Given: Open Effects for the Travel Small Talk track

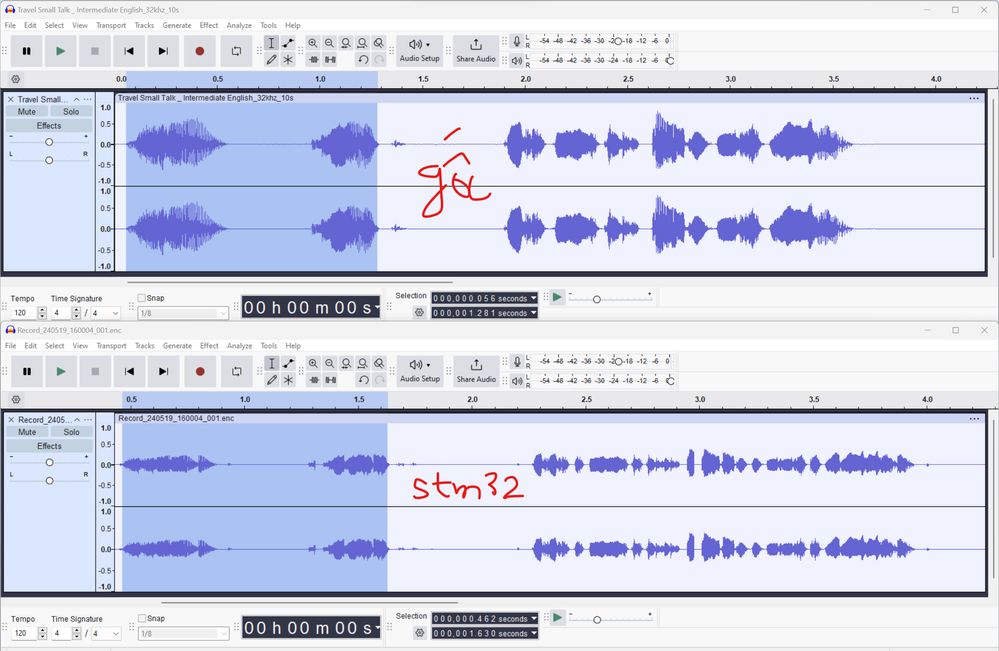Looking at the screenshot, I should [49, 125].
